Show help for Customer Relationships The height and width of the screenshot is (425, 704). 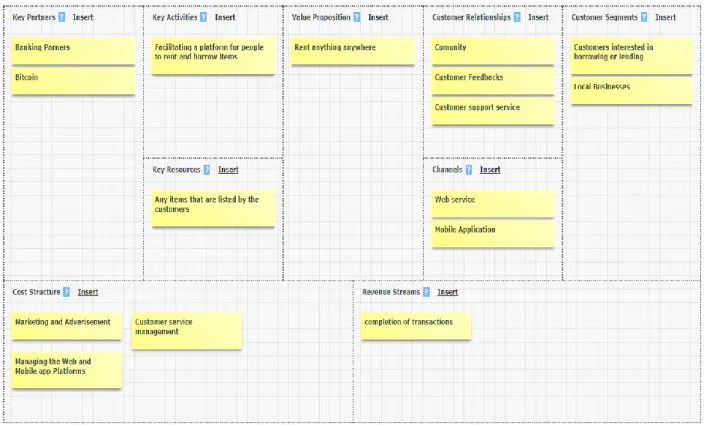[x=517, y=17]
